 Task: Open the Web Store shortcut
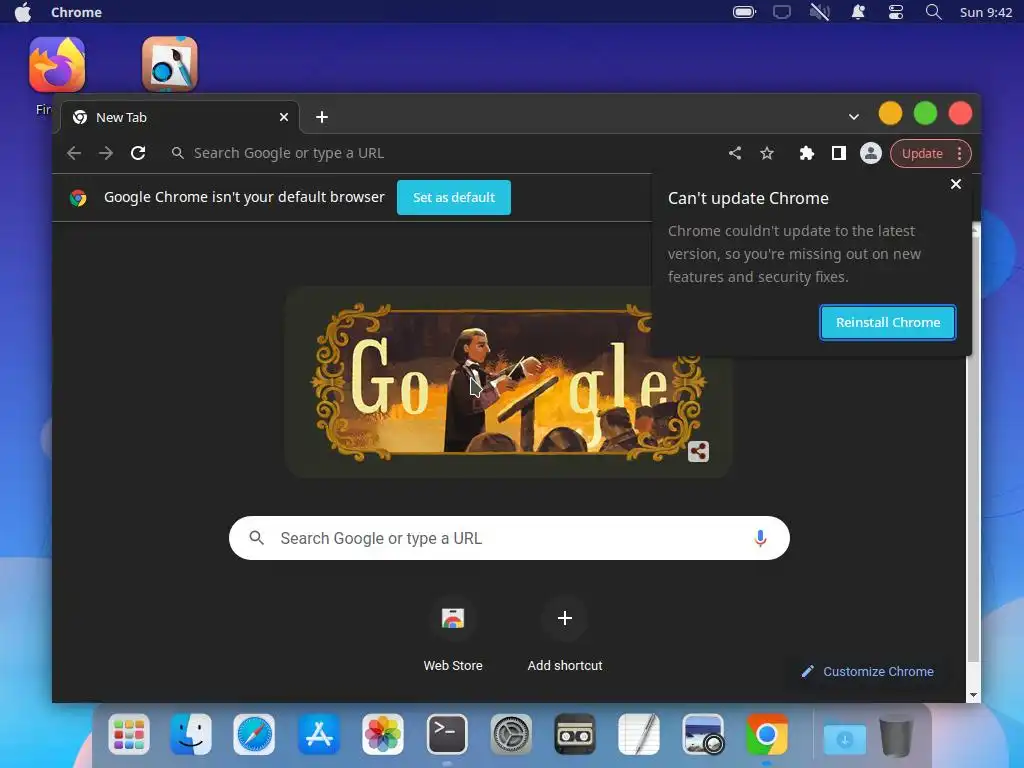click(453, 633)
